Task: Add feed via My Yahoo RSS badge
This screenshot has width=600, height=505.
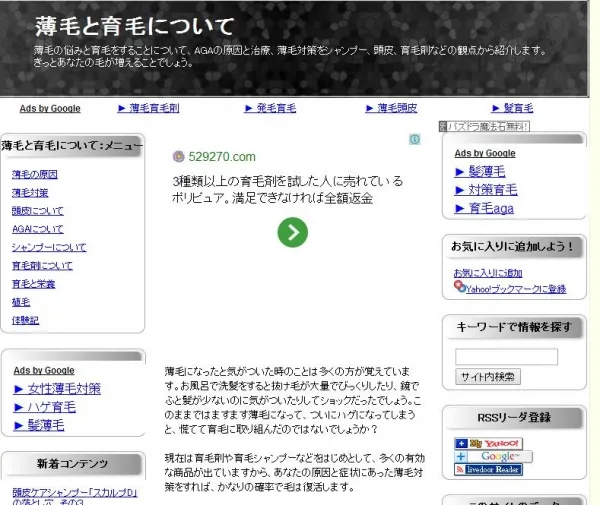Action: click(488, 443)
